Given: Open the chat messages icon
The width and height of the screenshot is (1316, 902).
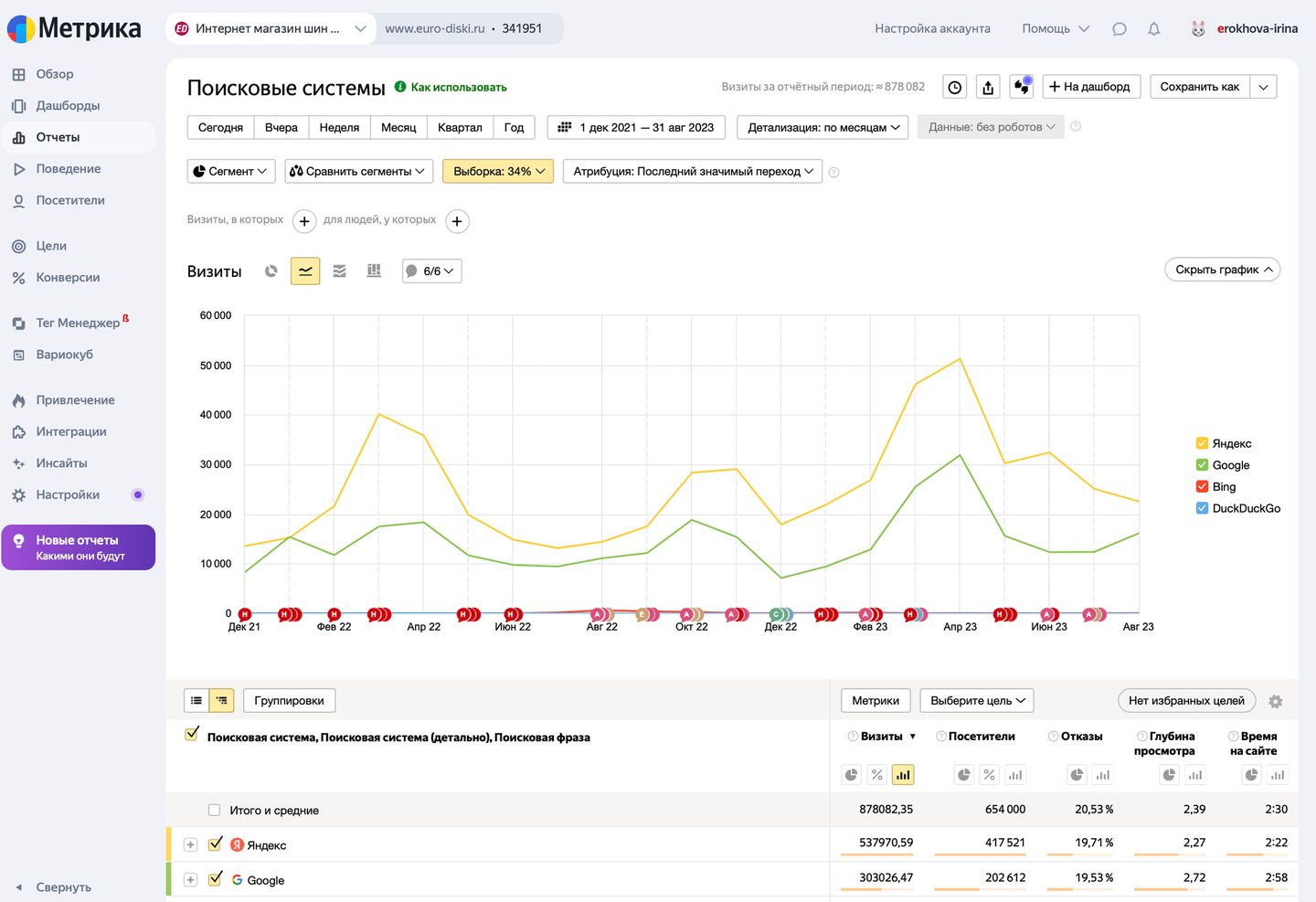Looking at the screenshot, I should [1120, 29].
